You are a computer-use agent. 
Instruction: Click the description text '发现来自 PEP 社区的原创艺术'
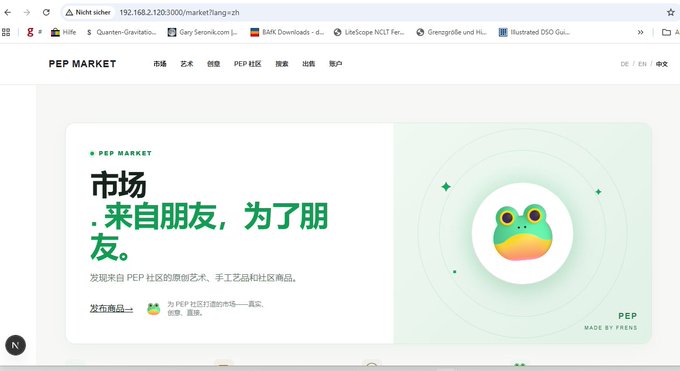coord(193,278)
